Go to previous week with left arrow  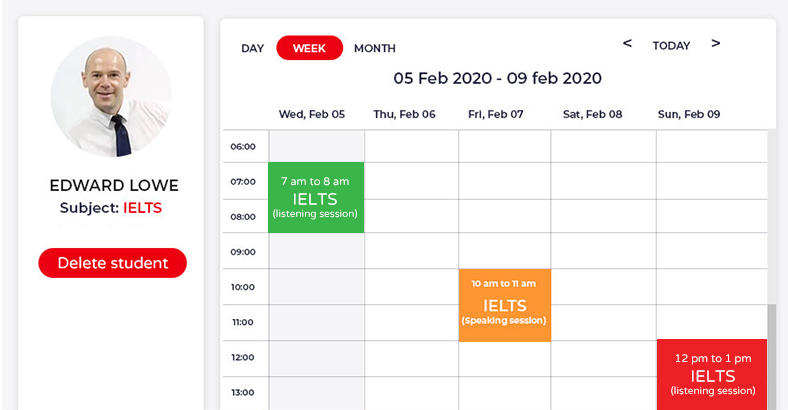(x=627, y=44)
